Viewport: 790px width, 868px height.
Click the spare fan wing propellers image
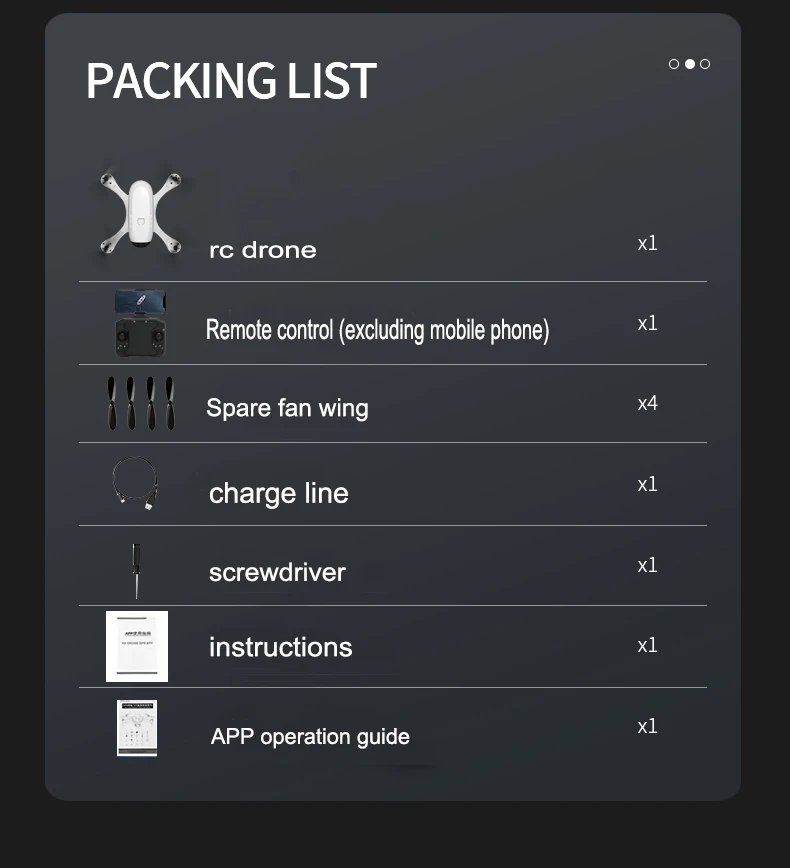click(x=140, y=403)
